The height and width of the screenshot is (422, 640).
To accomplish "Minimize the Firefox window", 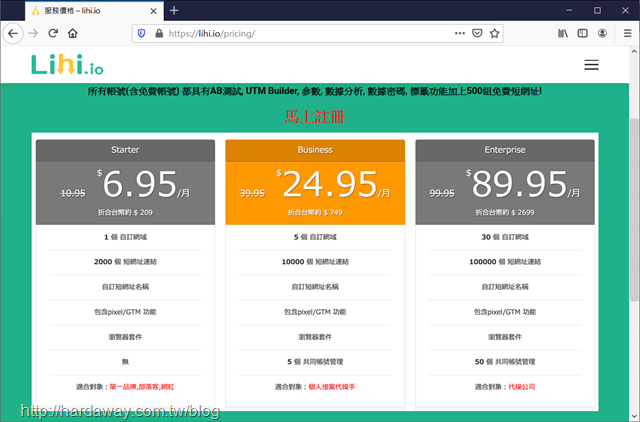I will click(x=569, y=11).
